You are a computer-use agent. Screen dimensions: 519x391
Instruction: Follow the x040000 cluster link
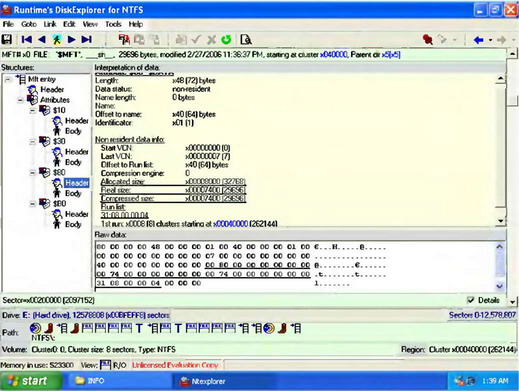click(334, 55)
